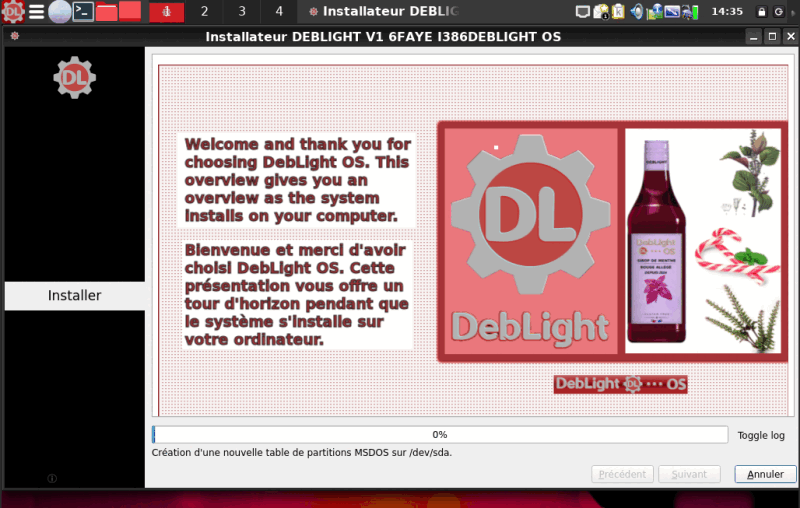Screen dimensions: 800x508
Task: Open the terminal launcher icon
Action: (x=84, y=12)
